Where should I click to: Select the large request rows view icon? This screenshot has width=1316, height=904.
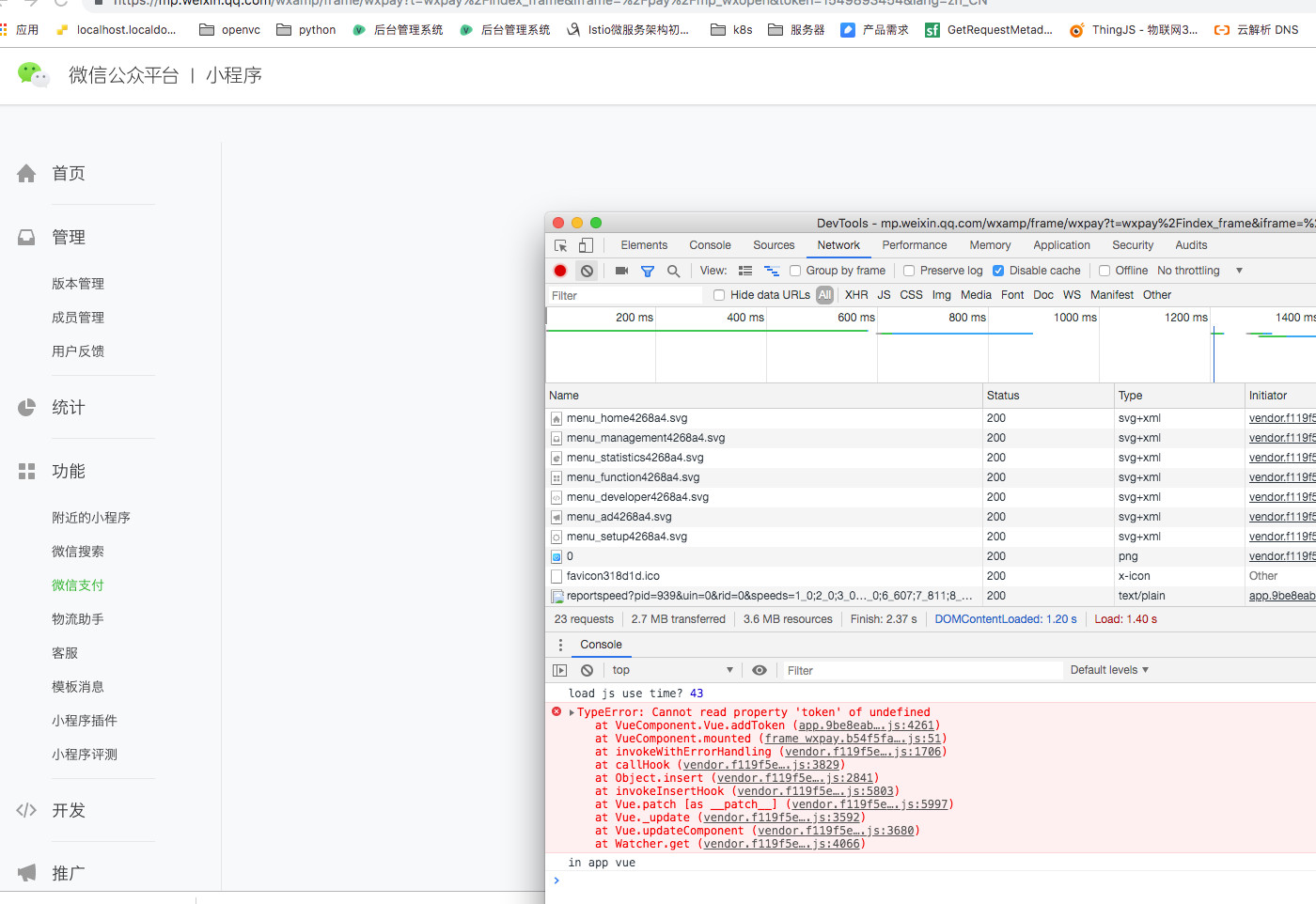click(745, 271)
